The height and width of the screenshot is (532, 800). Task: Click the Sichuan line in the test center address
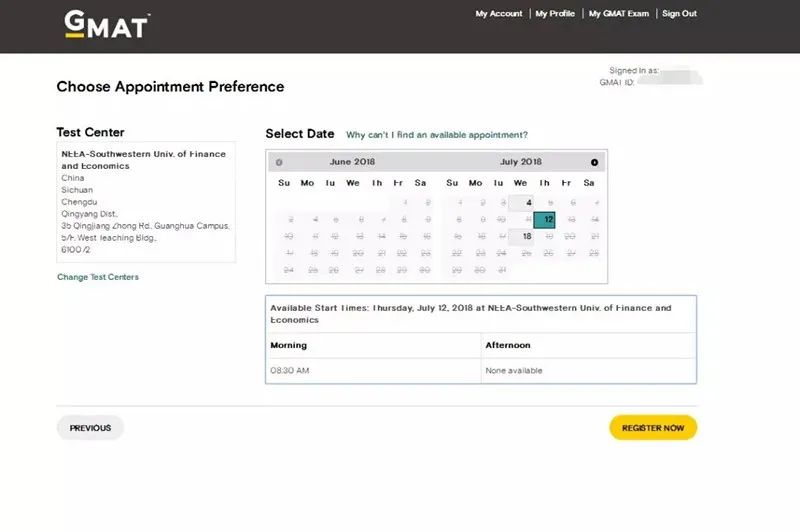77,190
